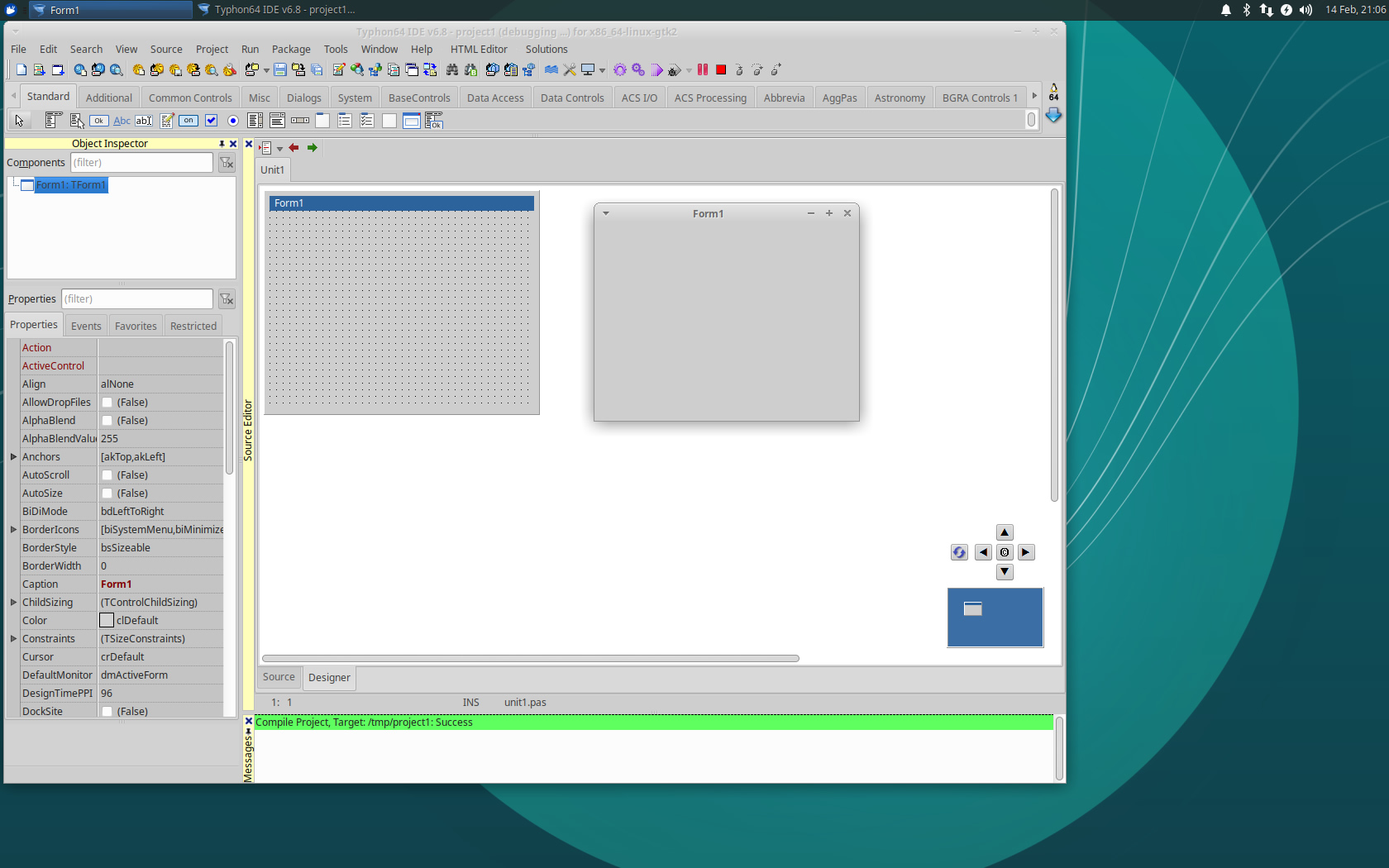Image resolution: width=1389 pixels, height=868 pixels.
Task: Switch to Common Controls palette tab
Action: (x=190, y=98)
